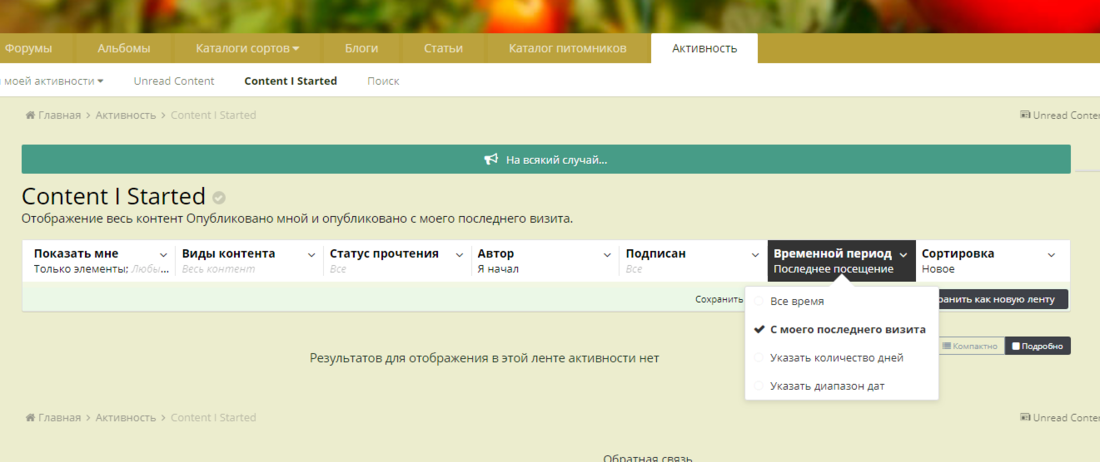The image size is (1100, 462).
Task: Click the 'Обратная связь' footer link
Action: [x=648, y=458]
